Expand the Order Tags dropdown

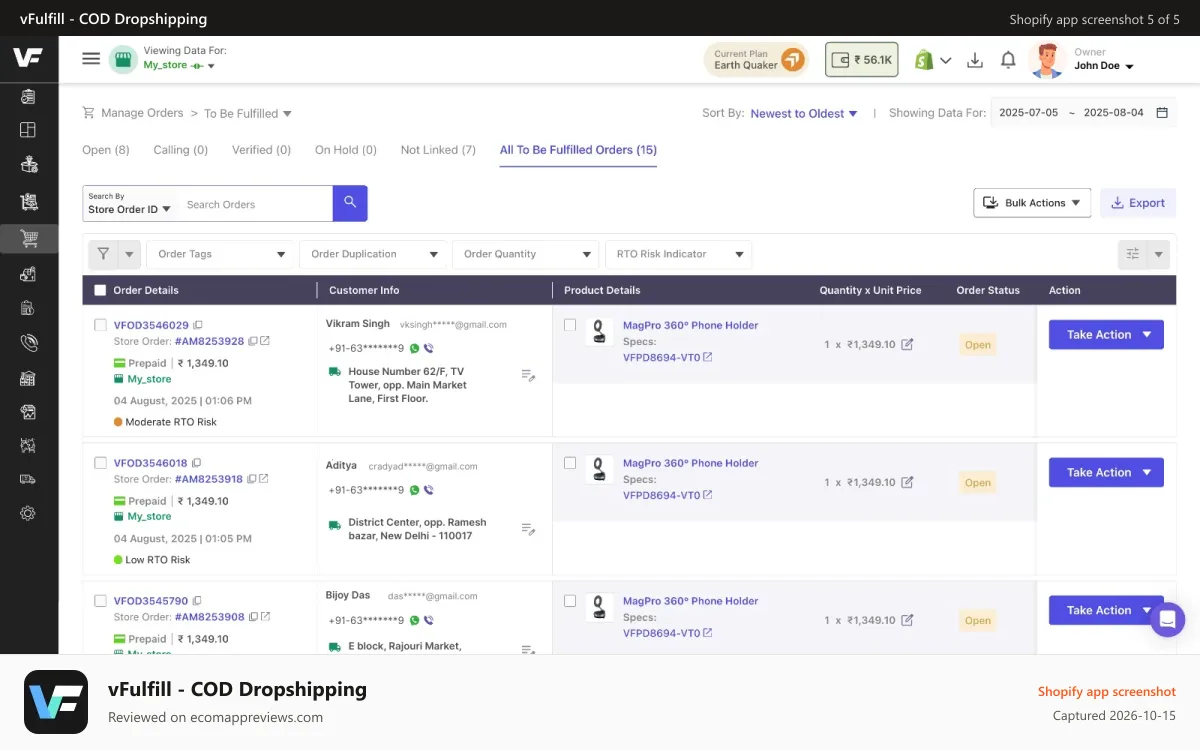(221, 254)
